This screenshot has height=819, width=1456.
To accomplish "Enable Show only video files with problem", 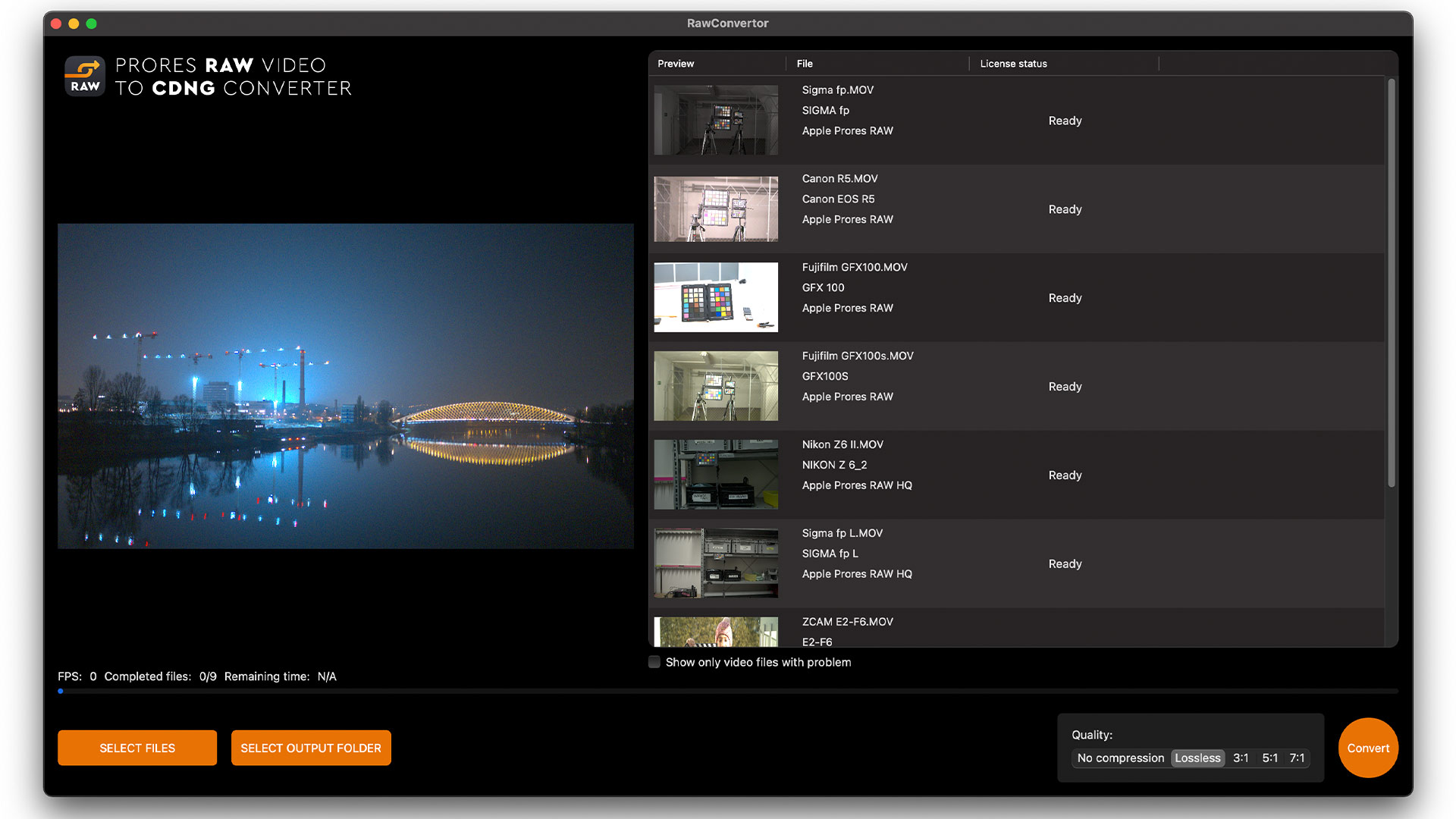I will [654, 662].
